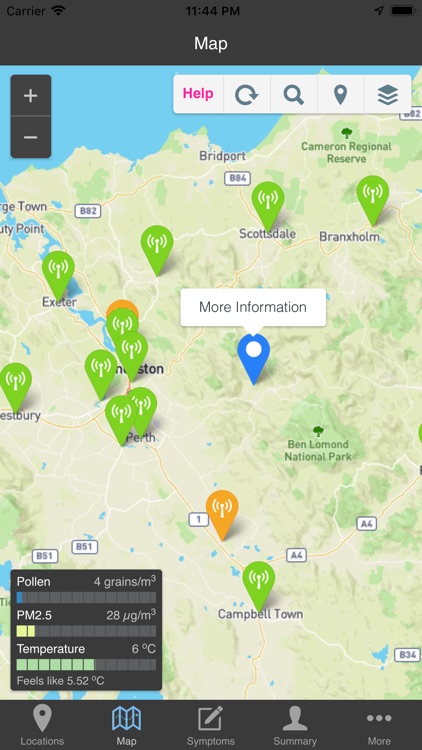The image size is (422, 750).
Task: Open the map layers icon
Action: point(388,94)
